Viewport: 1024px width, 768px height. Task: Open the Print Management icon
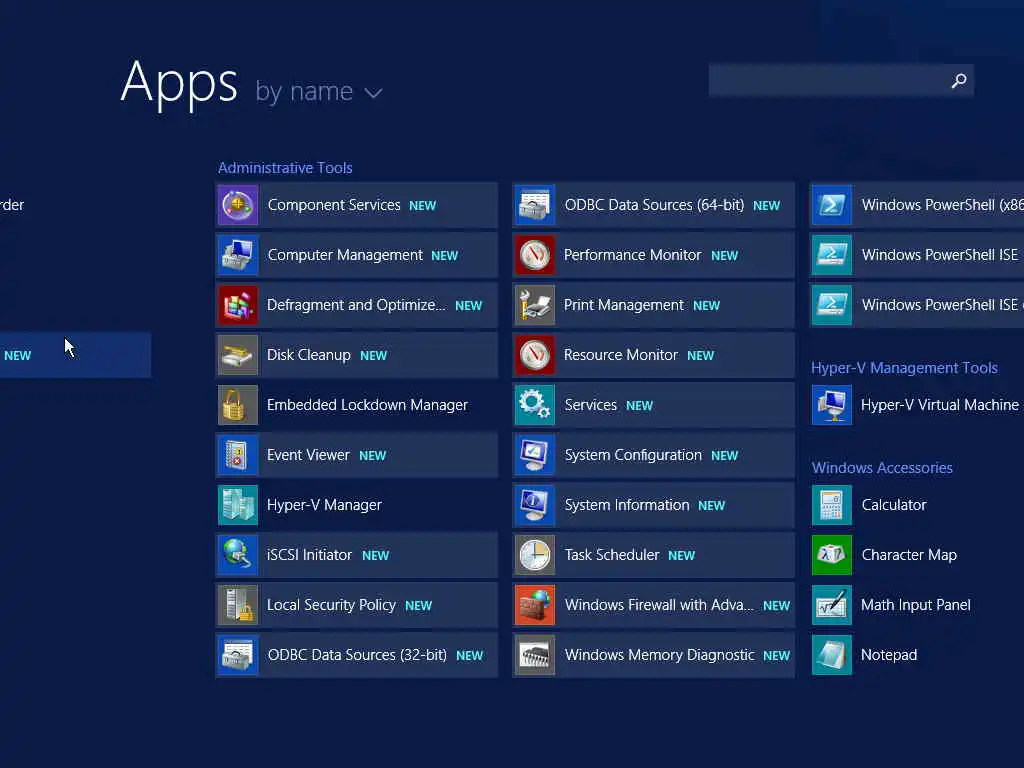(x=535, y=305)
